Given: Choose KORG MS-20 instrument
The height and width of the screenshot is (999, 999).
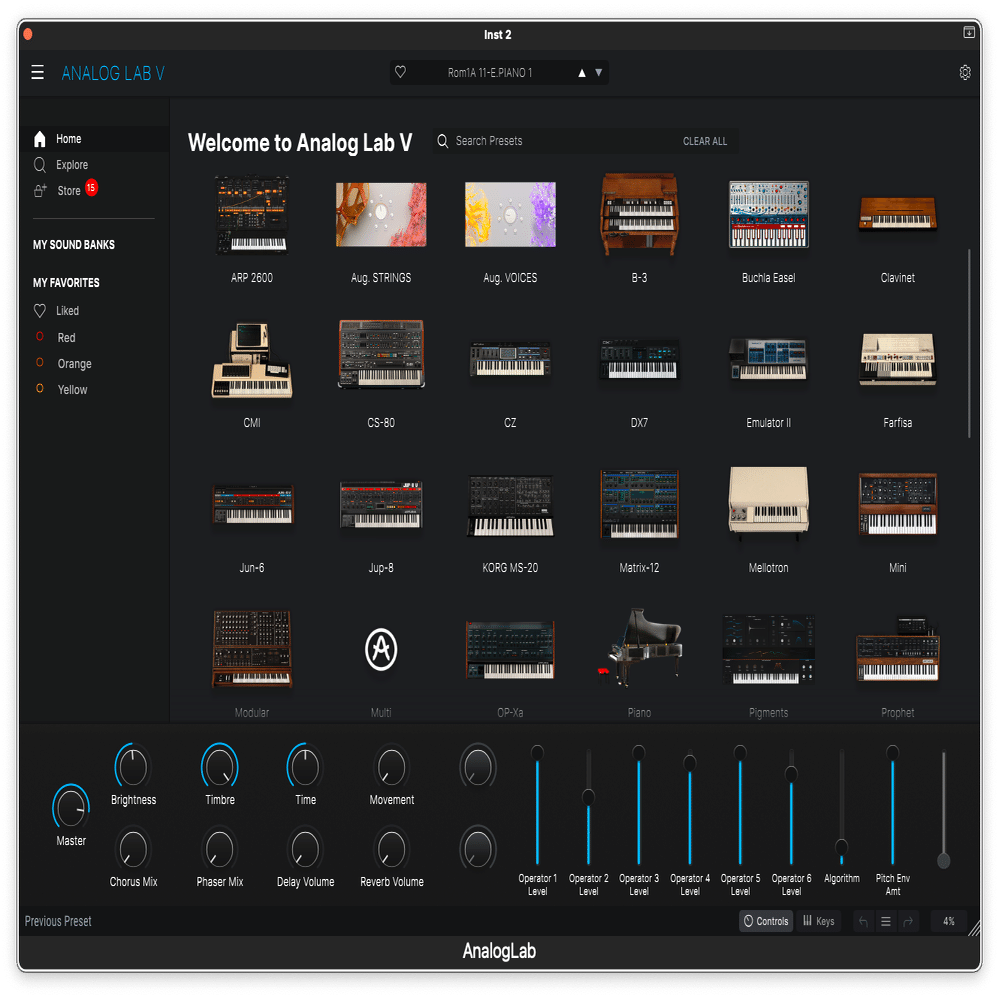Looking at the screenshot, I should point(510,505).
